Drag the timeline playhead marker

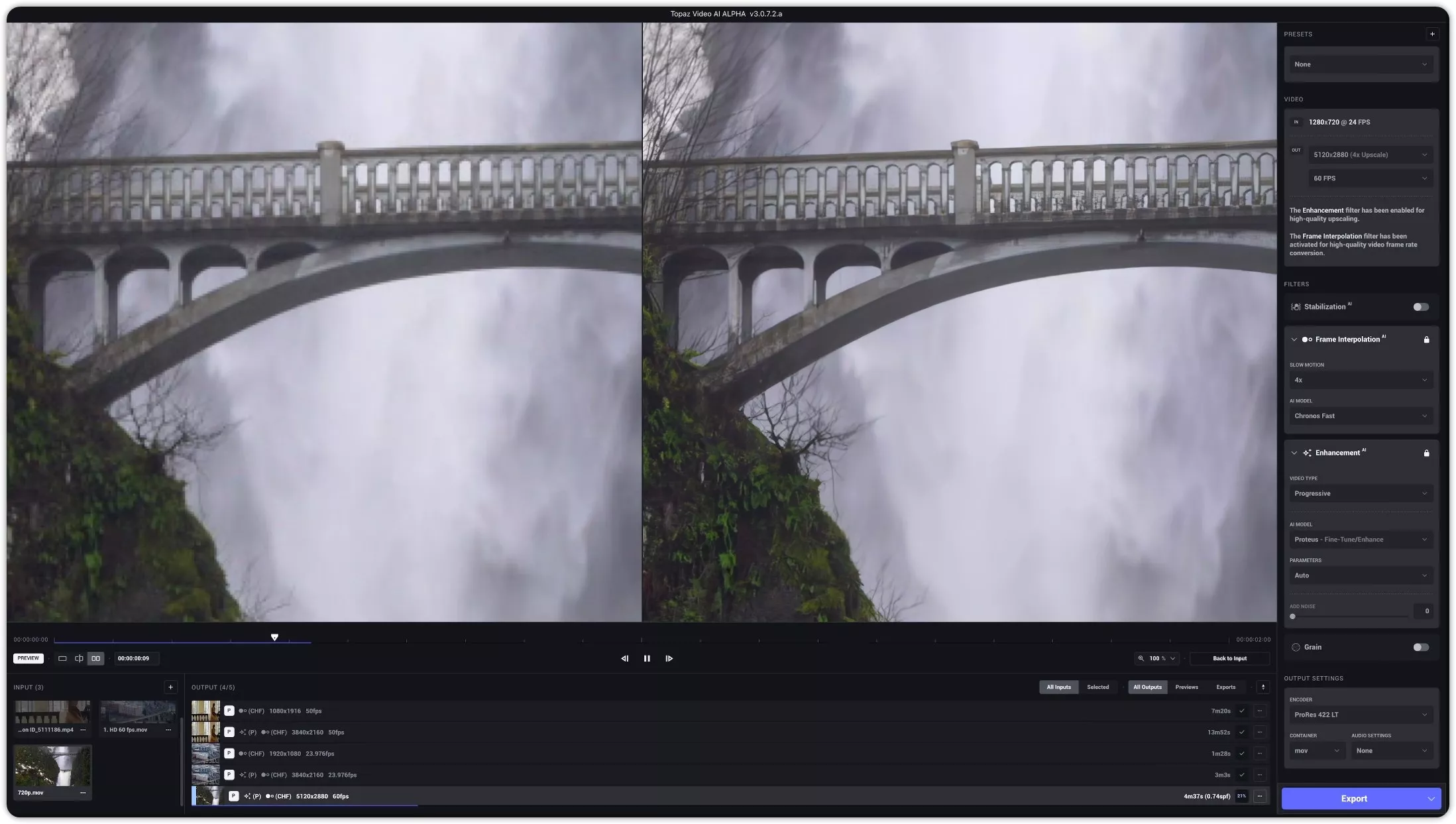[x=274, y=637]
